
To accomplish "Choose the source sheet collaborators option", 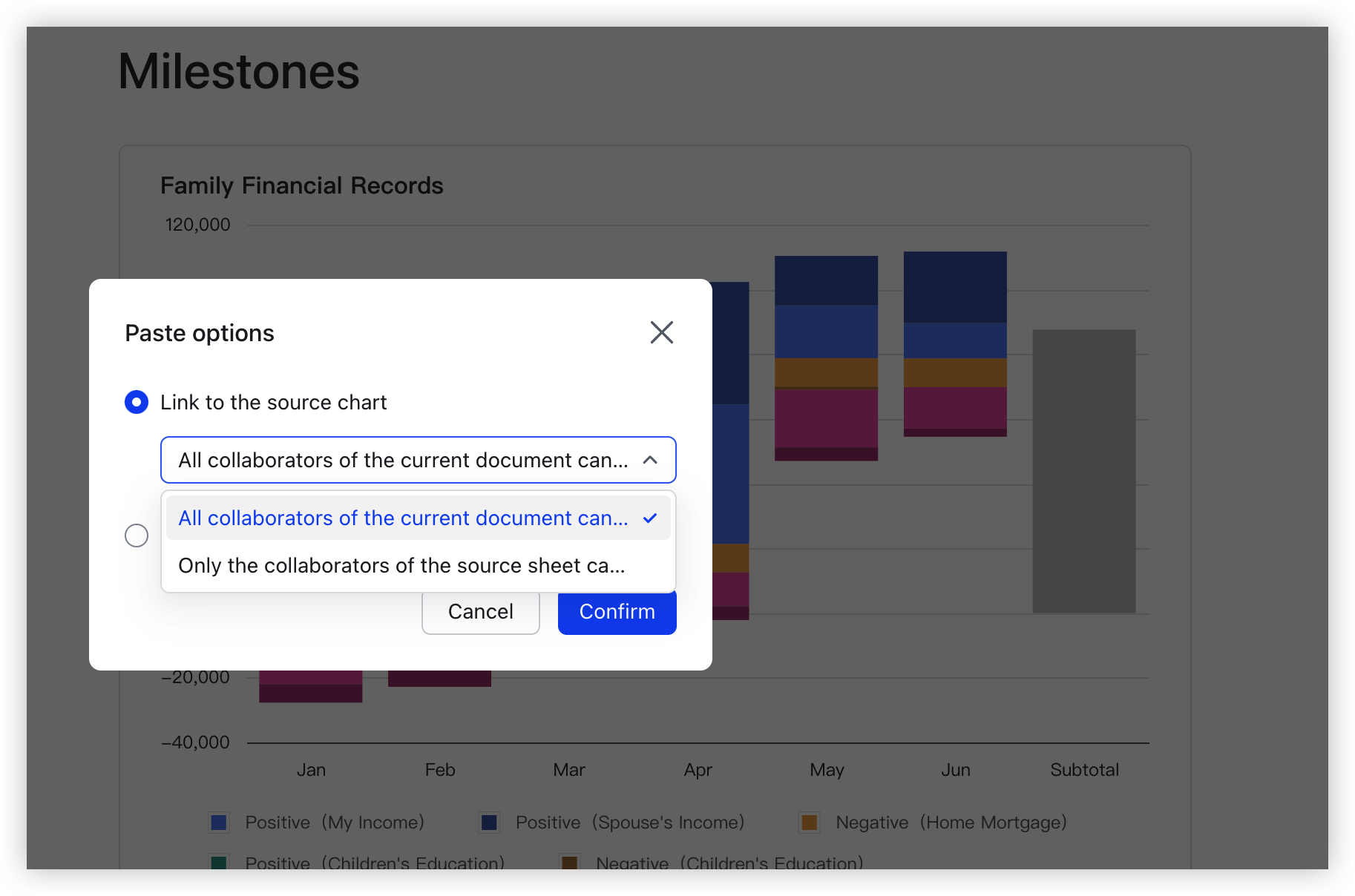I will tap(401, 565).
